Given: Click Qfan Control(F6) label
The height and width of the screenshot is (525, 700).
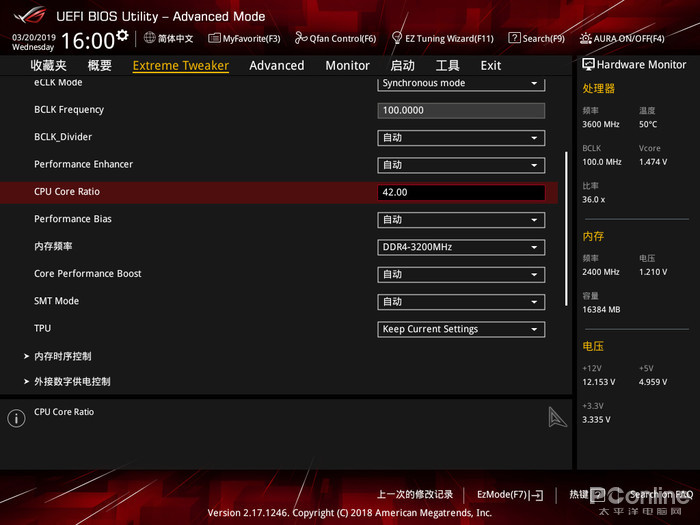Looking at the screenshot, I should pos(343,39).
